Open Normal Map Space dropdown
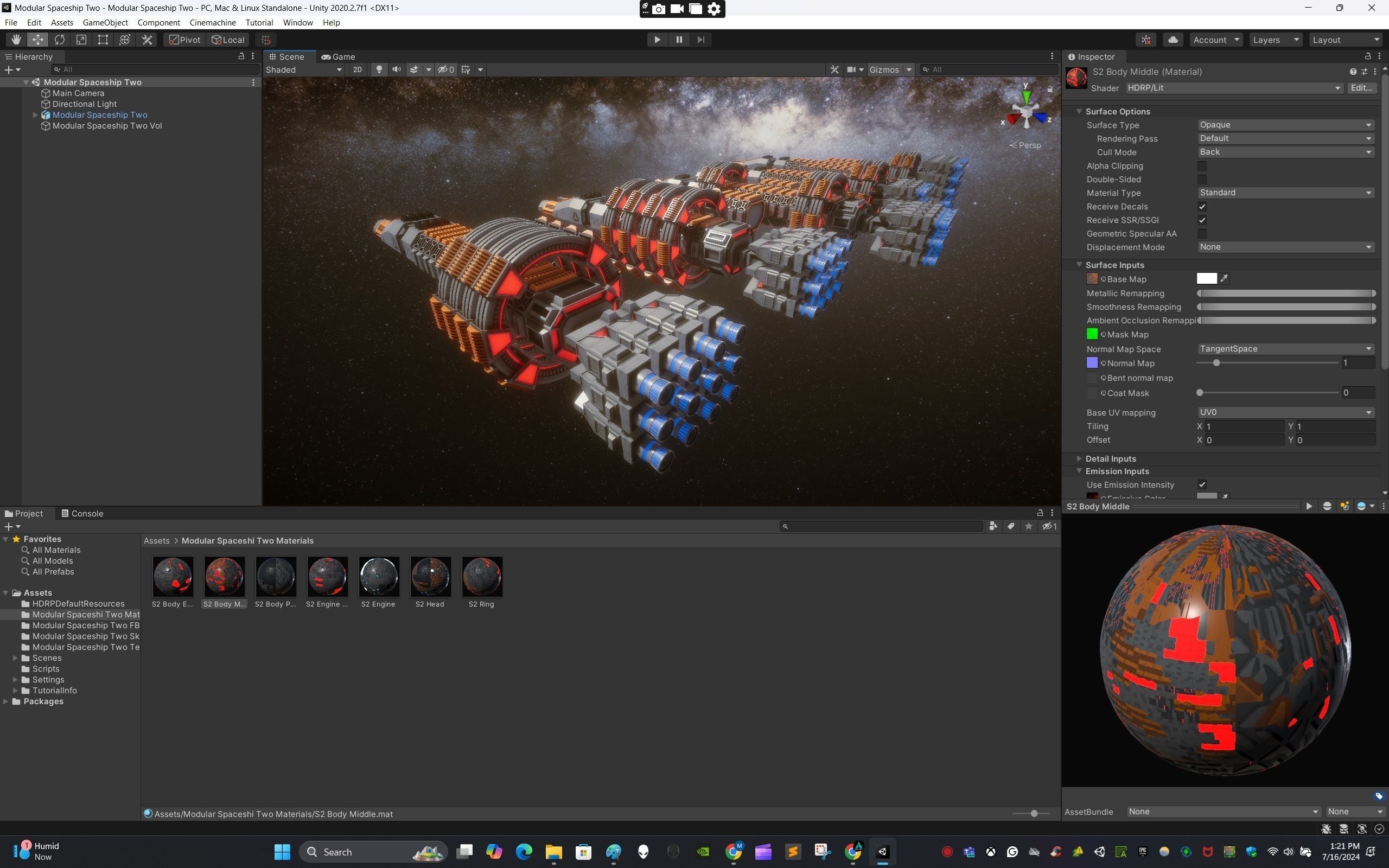Screen dimensions: 1389x868 pyautogui.click(x=1286, y=349)
